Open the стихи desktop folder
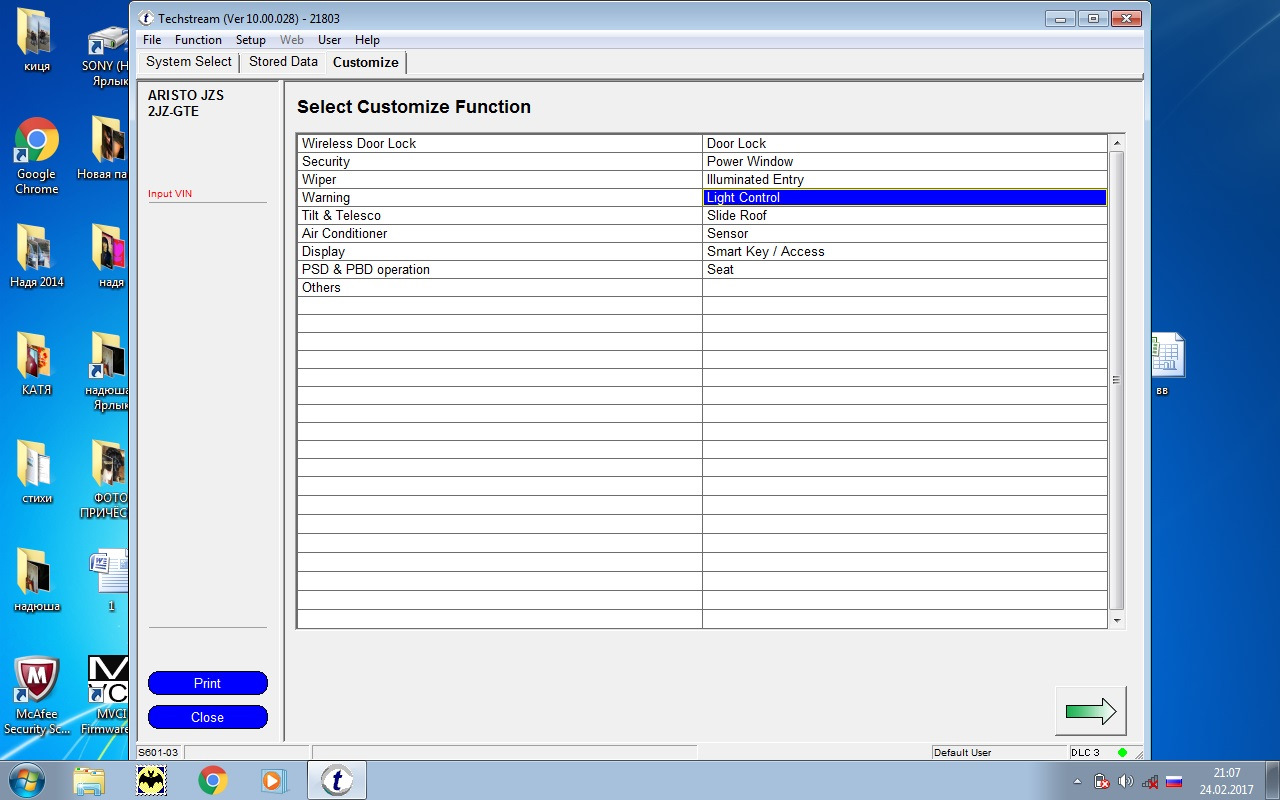This screenshot has width=1280, height=800. (37, 472)
